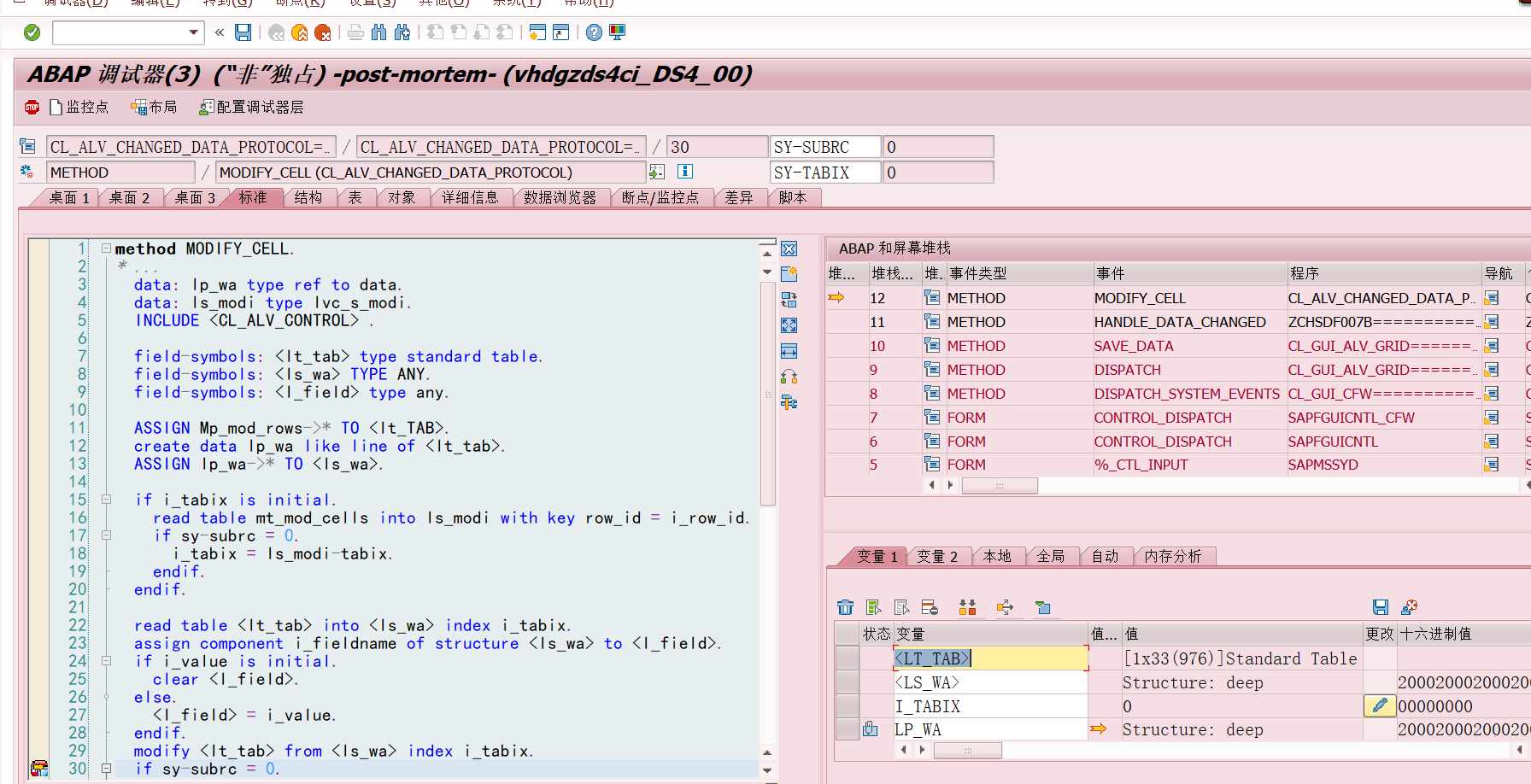Open the 结构 tab
1531x784 pixels.
click(308, 198)
